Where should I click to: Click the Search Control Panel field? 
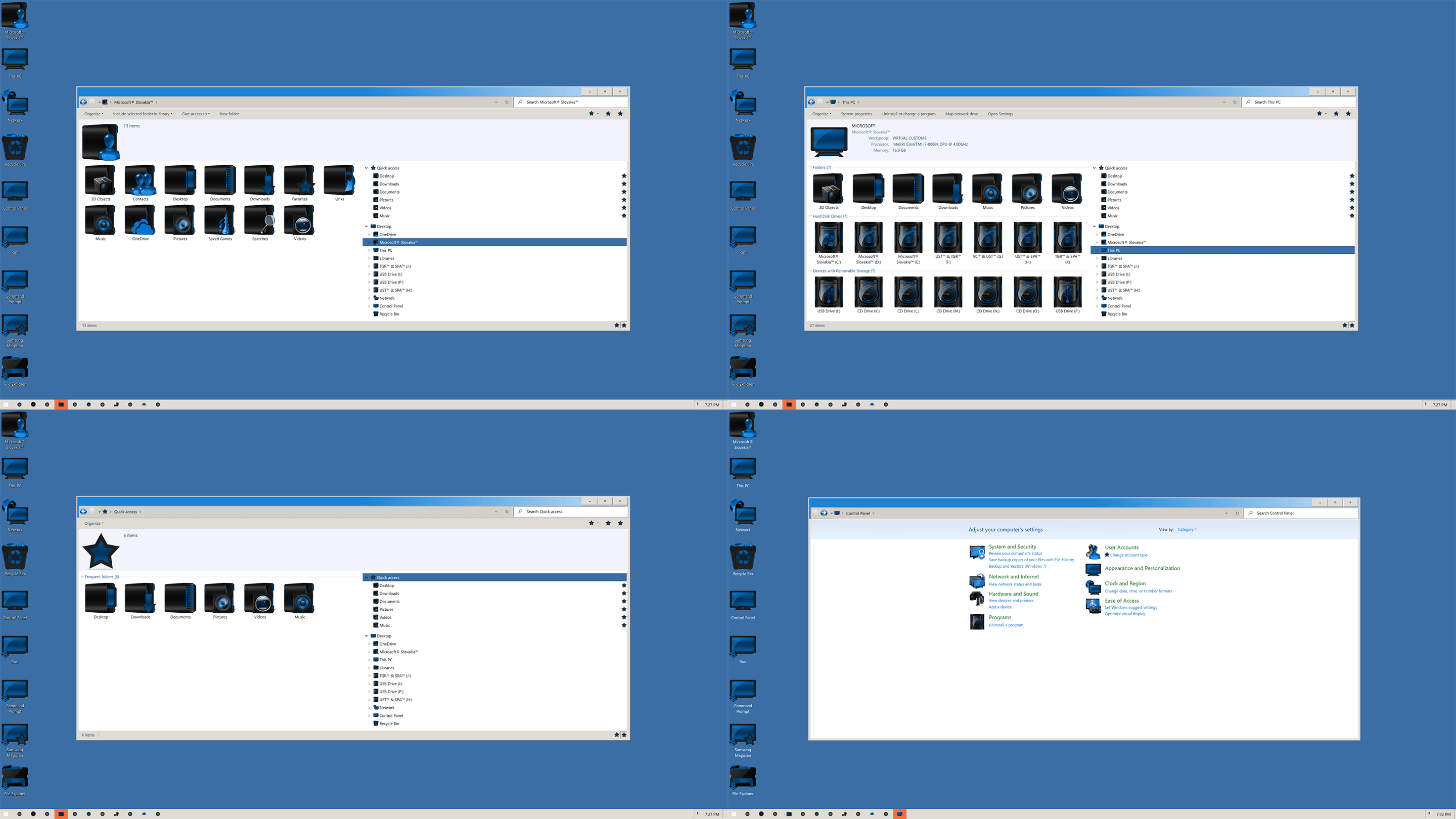1300,513
